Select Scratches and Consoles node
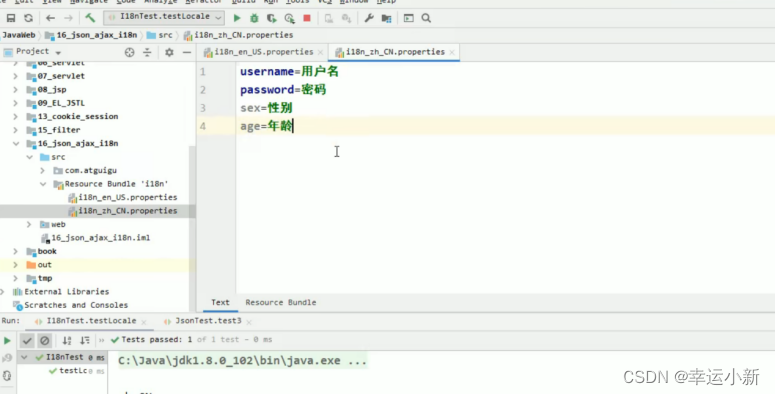Screen dimensions: 775x395 71,306
